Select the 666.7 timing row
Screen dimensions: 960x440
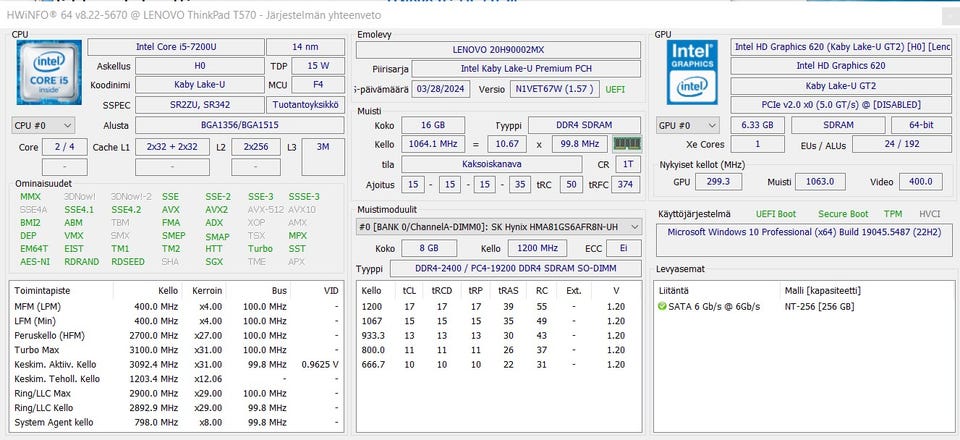pyautogui.click(x=498, y=365)
